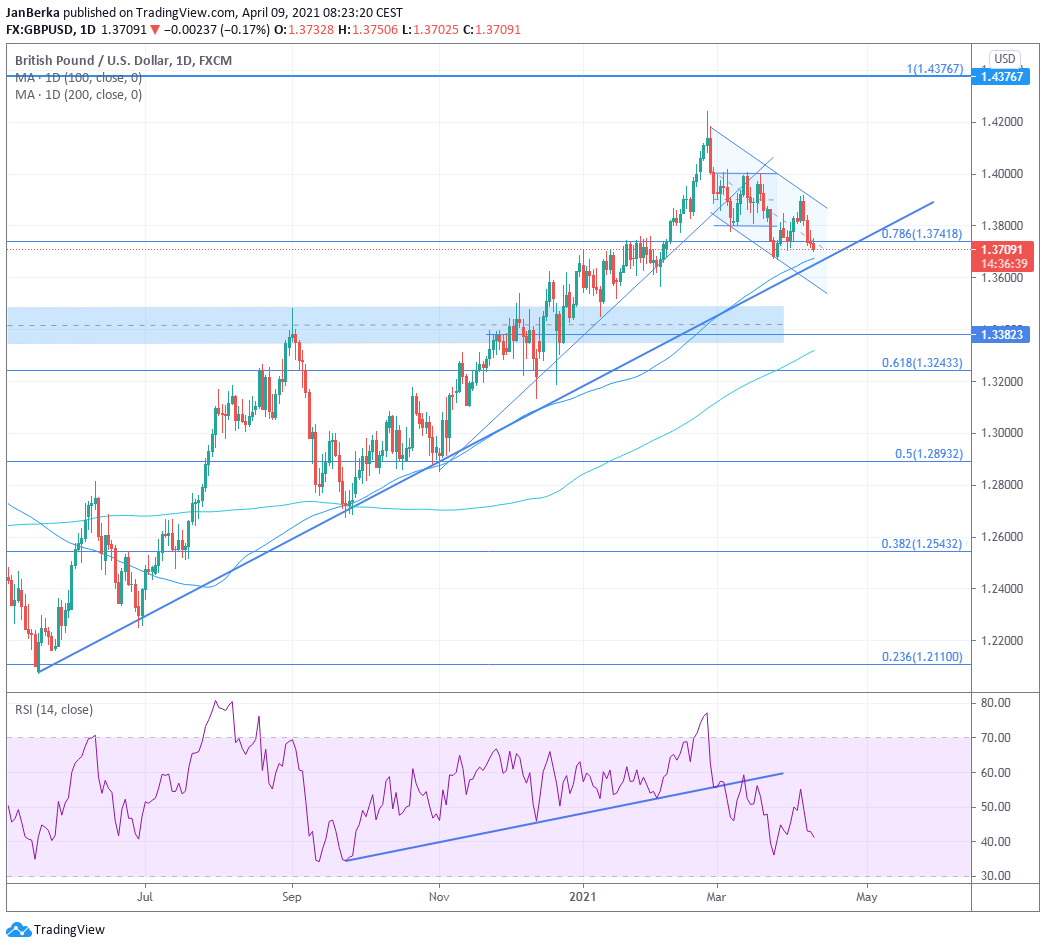Click the blue 1.43767 price label
Image resolution: width=1046 pixels, height=948 pixels.
pyautogui.click(x=1002, y=77)
